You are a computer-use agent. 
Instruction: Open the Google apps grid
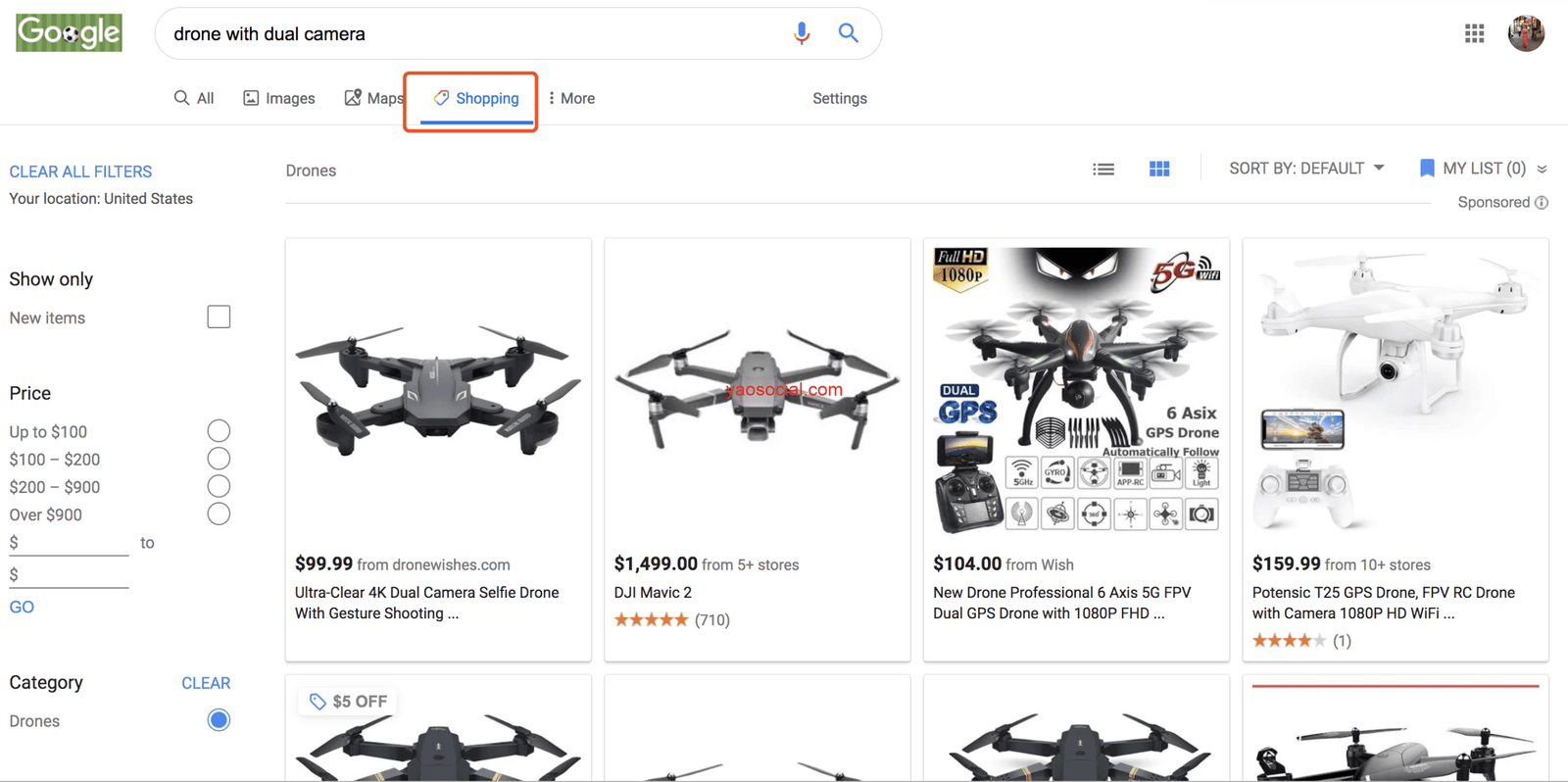[x=1474, y=33]
